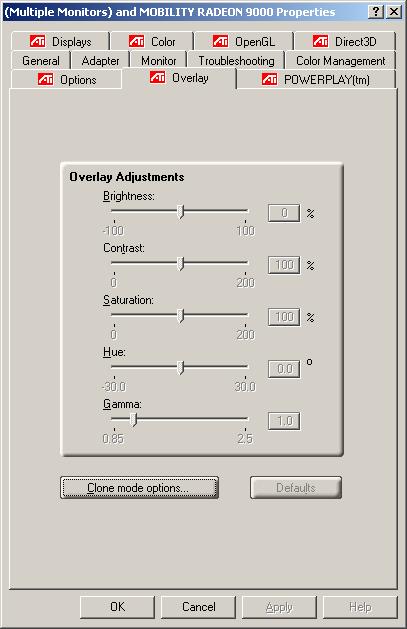Click the ATI logo on Options tab

[x=45, y=79]
